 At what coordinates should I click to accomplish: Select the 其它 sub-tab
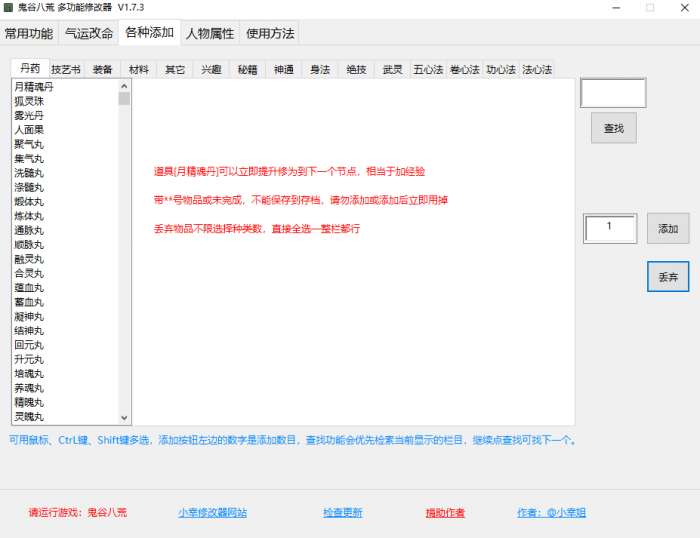(175, 70)
